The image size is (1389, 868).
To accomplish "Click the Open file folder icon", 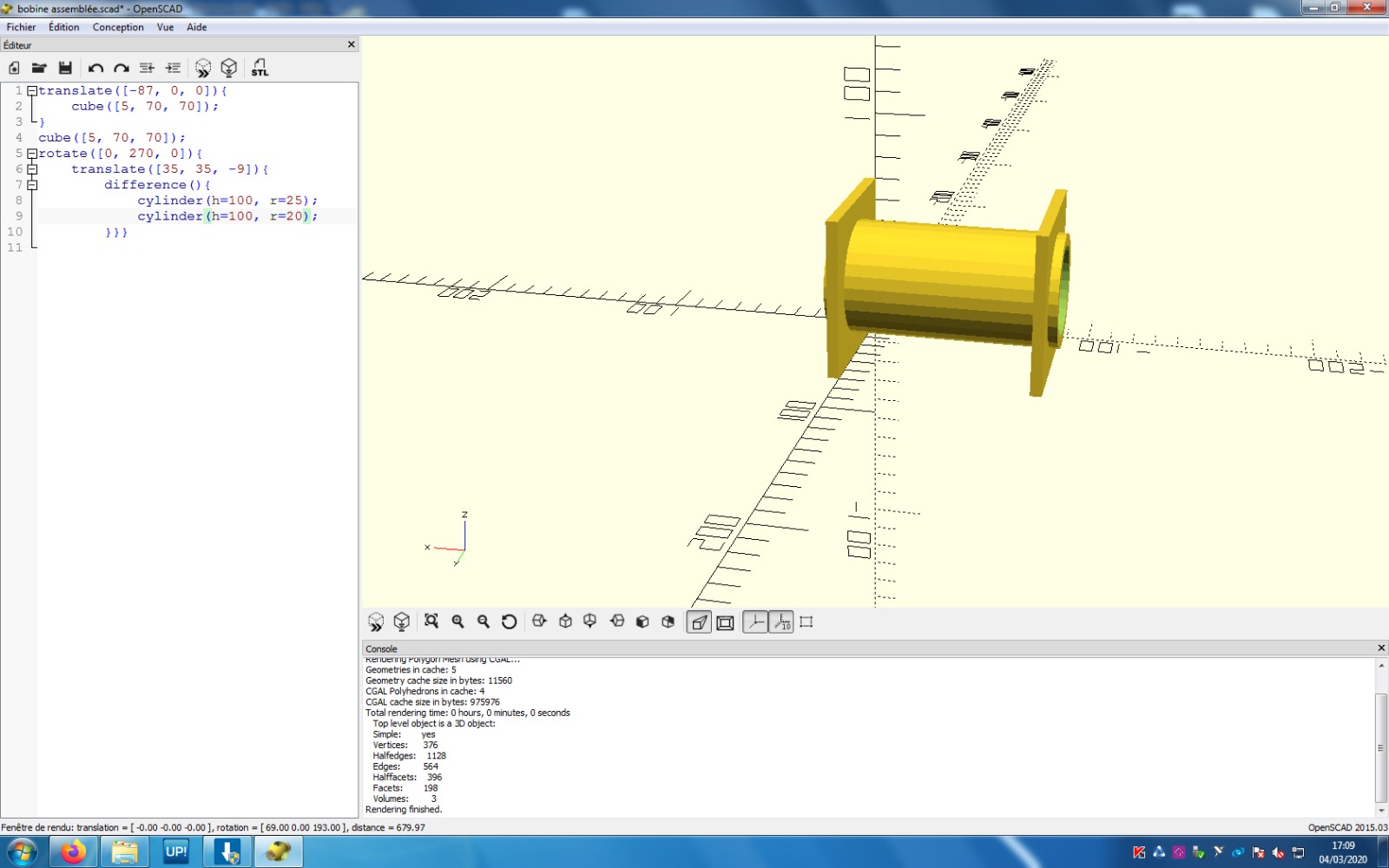I will pyautogui.click(x=39, y=68).
